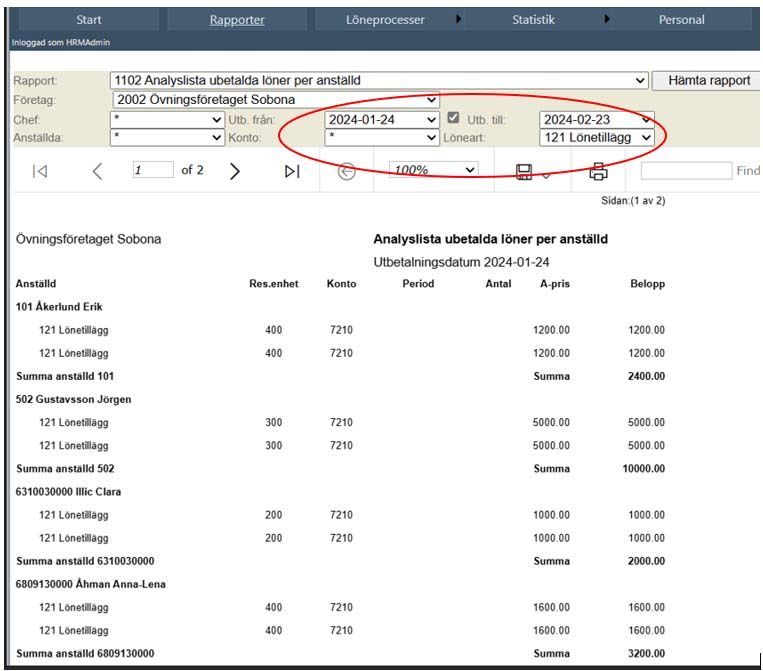763x671 pixels.
Task: Go to first report page
Action: tap(40, 171)
